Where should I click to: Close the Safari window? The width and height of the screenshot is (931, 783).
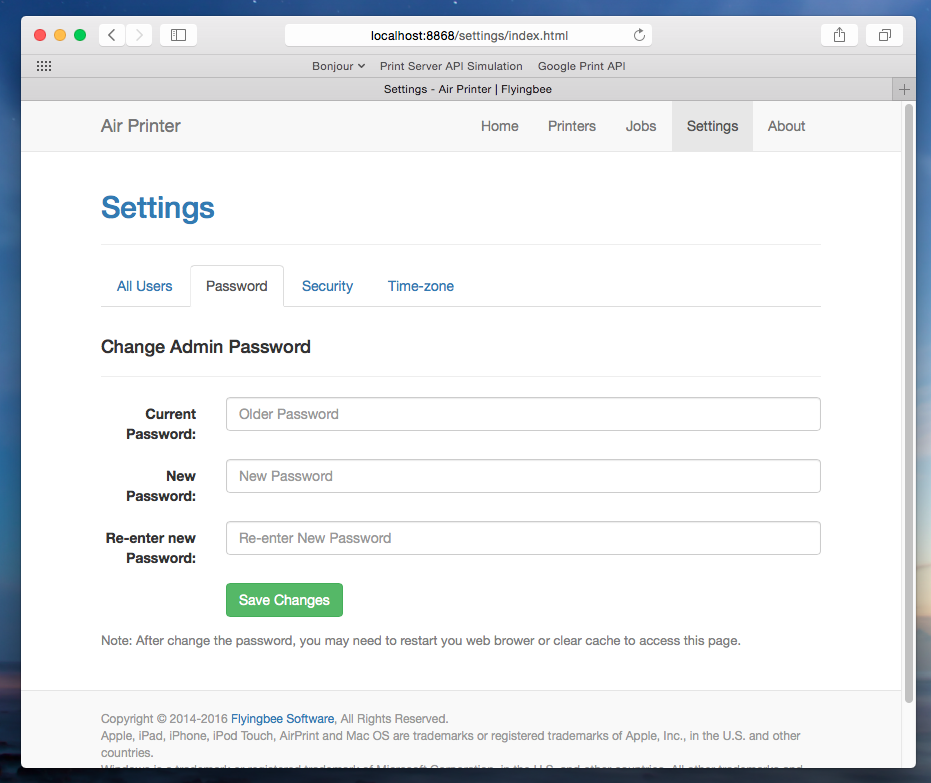(40, 35)
